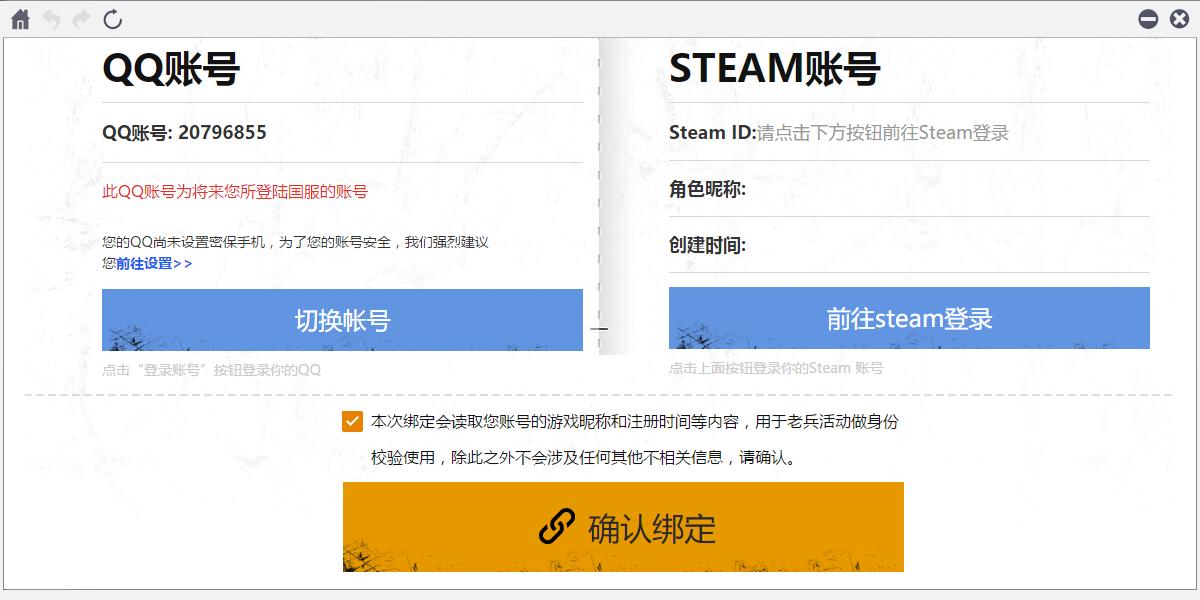The image size is (1200, 600).
Task: Minimize the window with the minus icon
Action: tap(1148, 18)
